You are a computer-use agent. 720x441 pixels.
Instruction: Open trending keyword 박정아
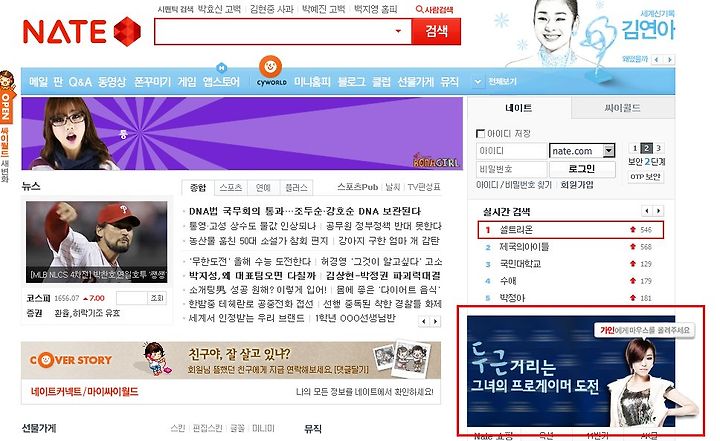tap(512, 298)
